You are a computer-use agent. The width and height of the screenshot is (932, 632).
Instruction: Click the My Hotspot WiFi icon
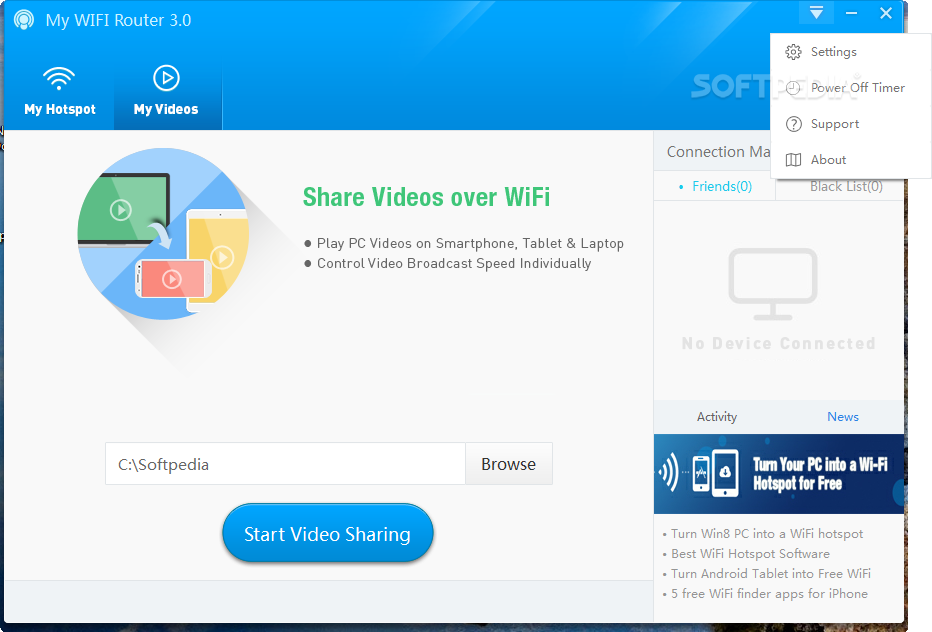(59, 78)
